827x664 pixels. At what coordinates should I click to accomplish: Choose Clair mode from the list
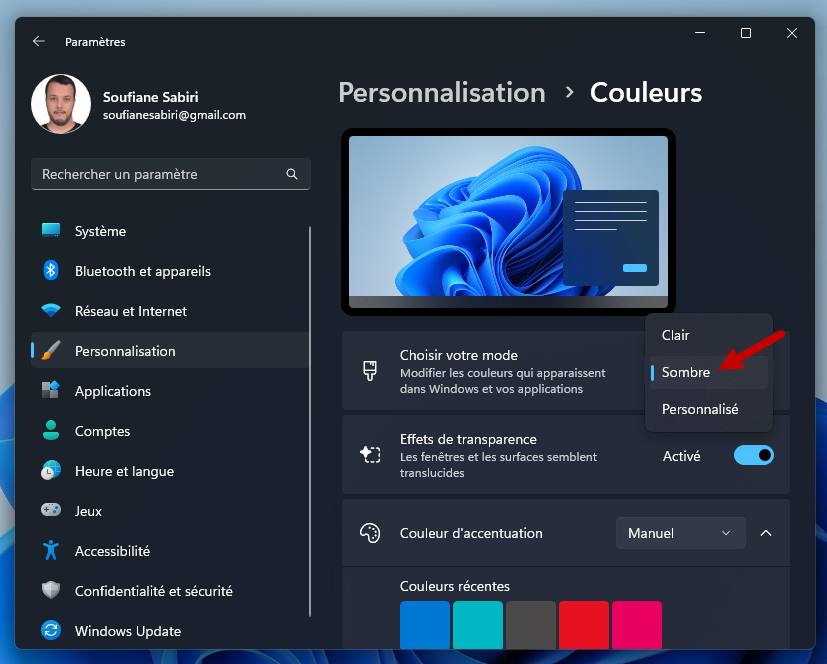click(x=709, y=335)
